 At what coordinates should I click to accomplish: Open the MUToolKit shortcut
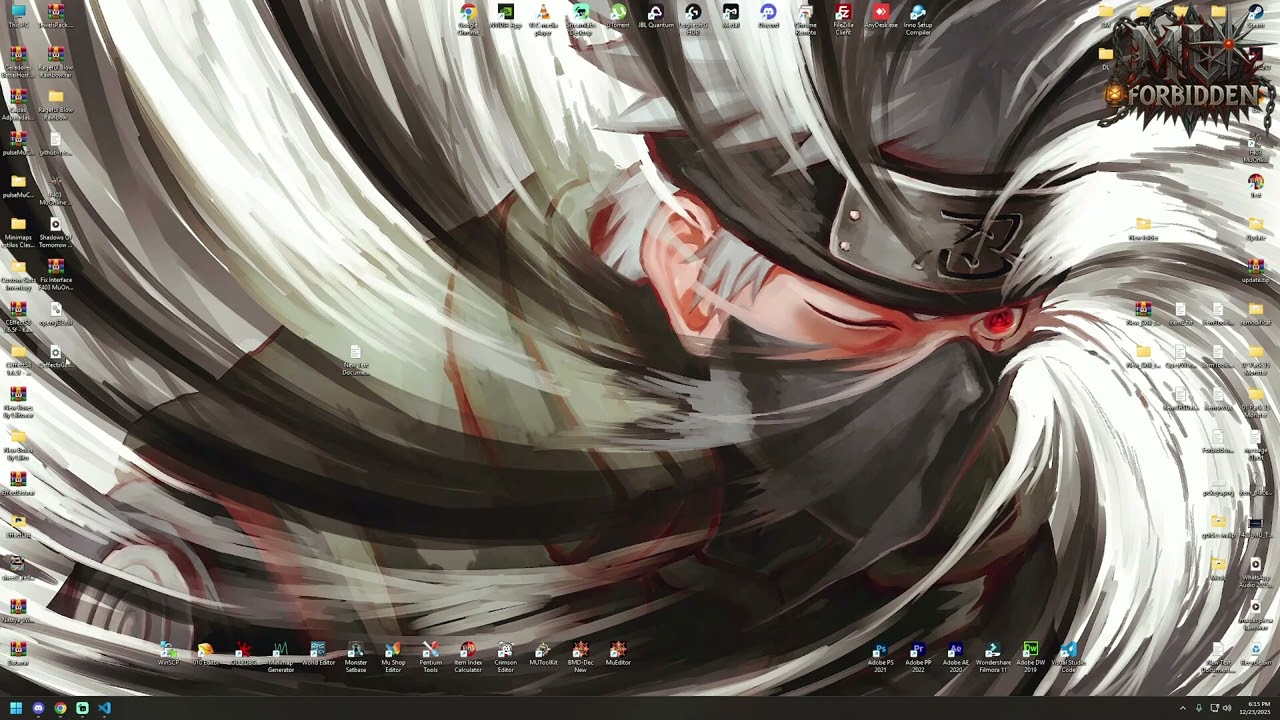(543, 655)
